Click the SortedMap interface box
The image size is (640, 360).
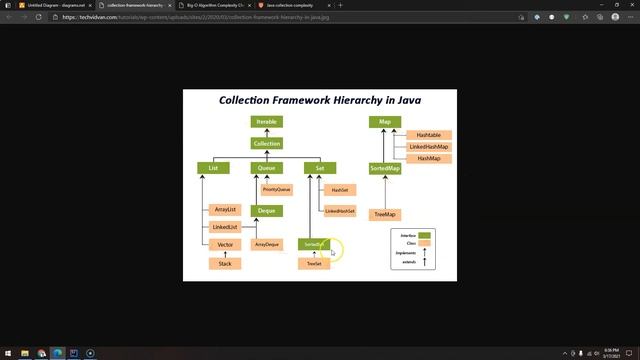[x=385, y=169]
